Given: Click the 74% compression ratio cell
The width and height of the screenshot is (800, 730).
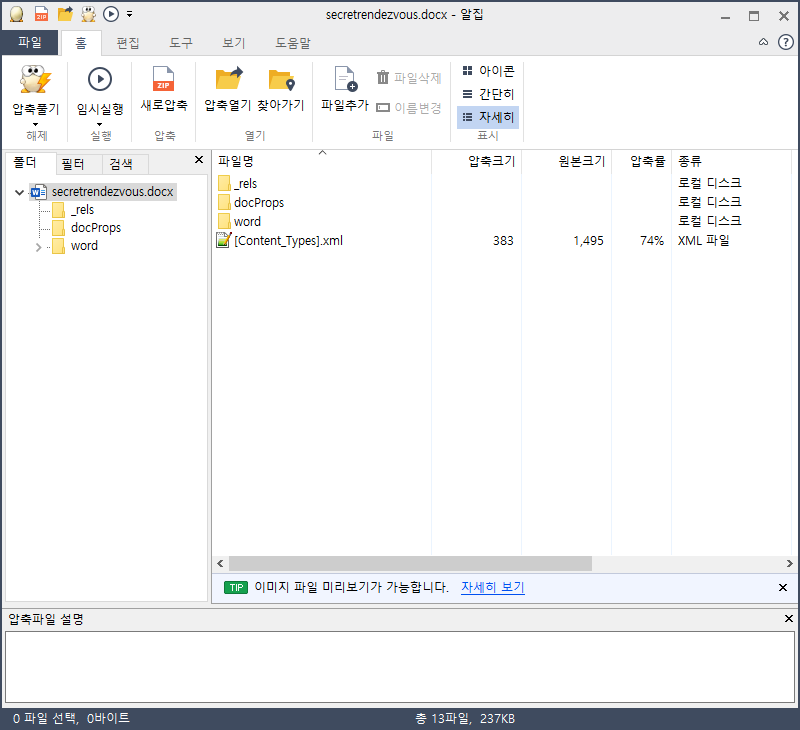Looking at the screenshot, I should click(652, 241).
